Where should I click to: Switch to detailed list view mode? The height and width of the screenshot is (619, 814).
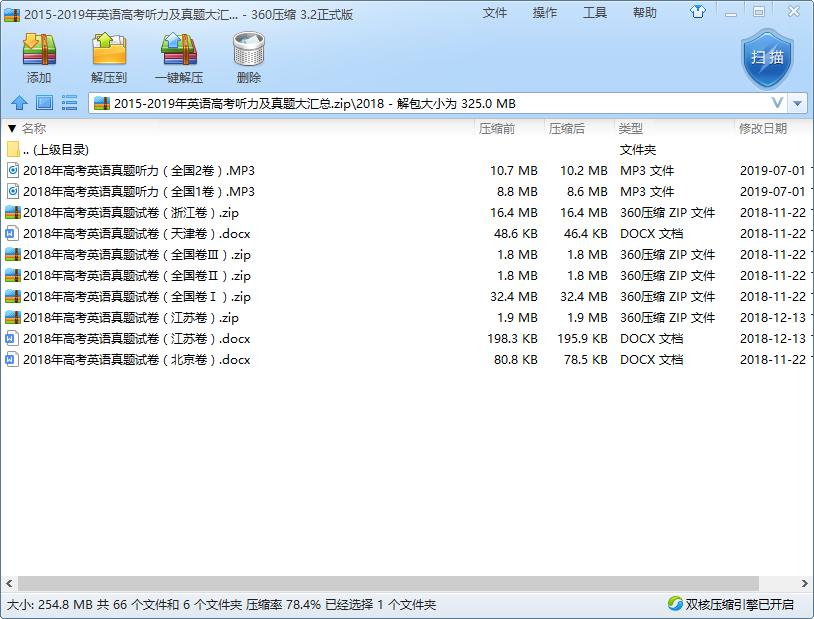click(70, 103)
